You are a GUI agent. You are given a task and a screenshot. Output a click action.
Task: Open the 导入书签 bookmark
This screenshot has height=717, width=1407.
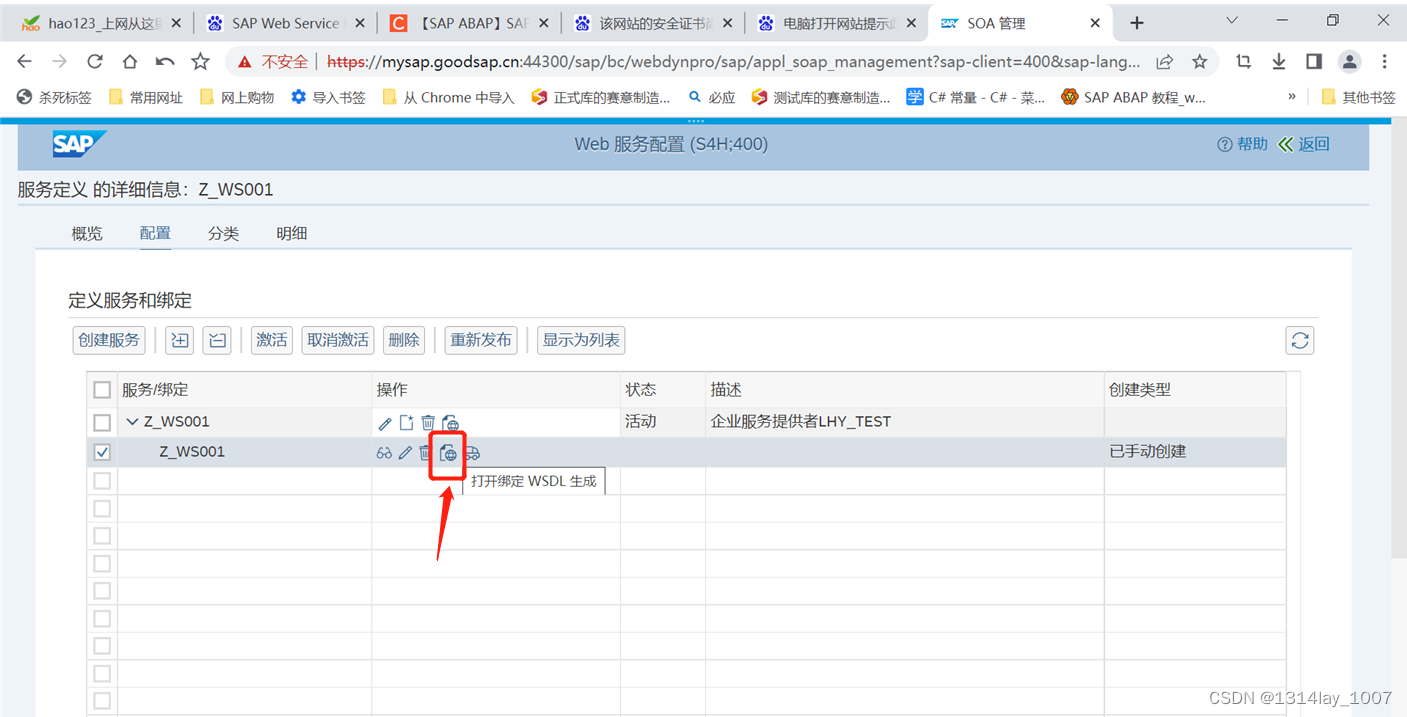[328, 97]
